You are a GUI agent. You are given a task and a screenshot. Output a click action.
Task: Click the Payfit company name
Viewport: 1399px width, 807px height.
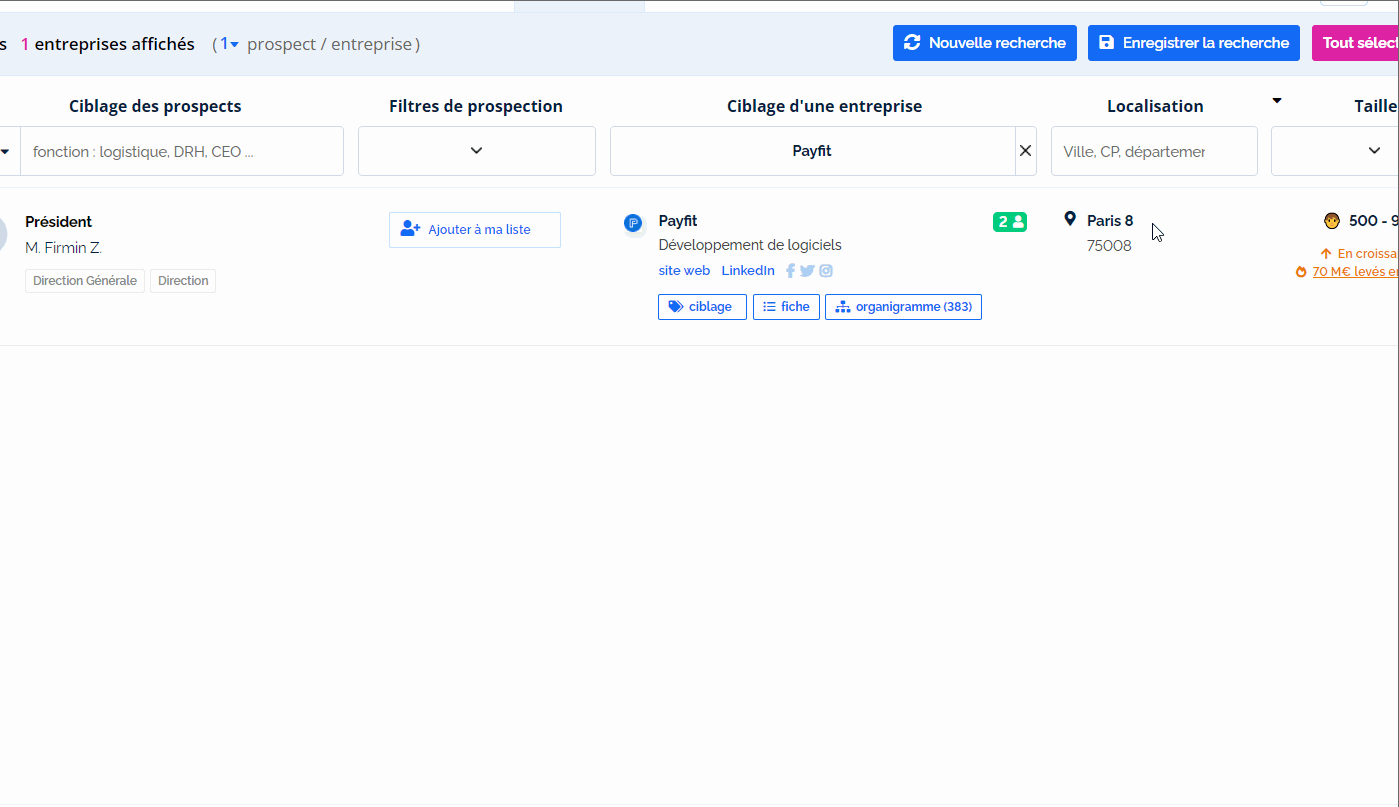tap(678, 221)
